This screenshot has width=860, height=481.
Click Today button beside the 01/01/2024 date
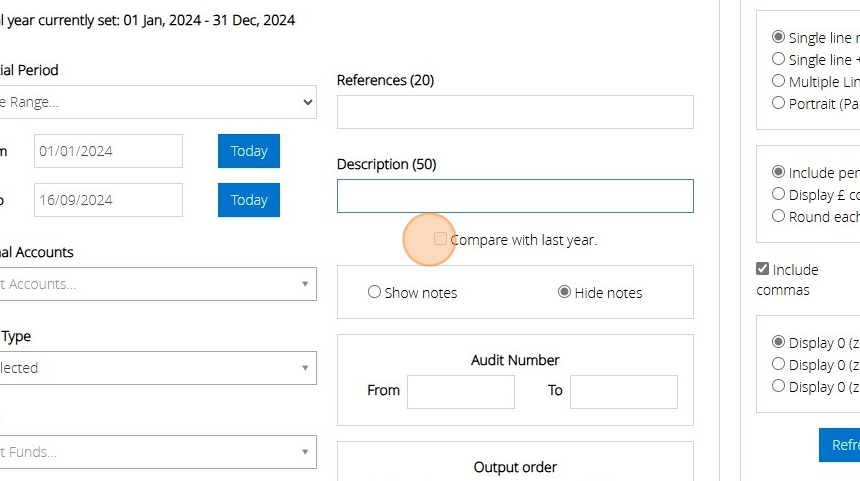pos(249,151)
